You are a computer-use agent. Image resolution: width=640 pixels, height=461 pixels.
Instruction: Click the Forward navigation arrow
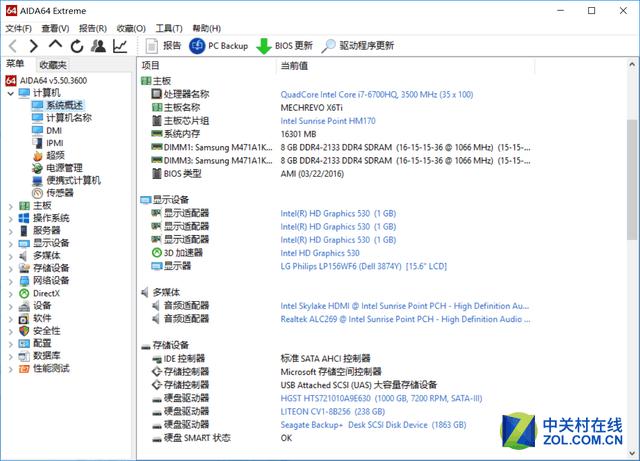[x=33, y=46]
